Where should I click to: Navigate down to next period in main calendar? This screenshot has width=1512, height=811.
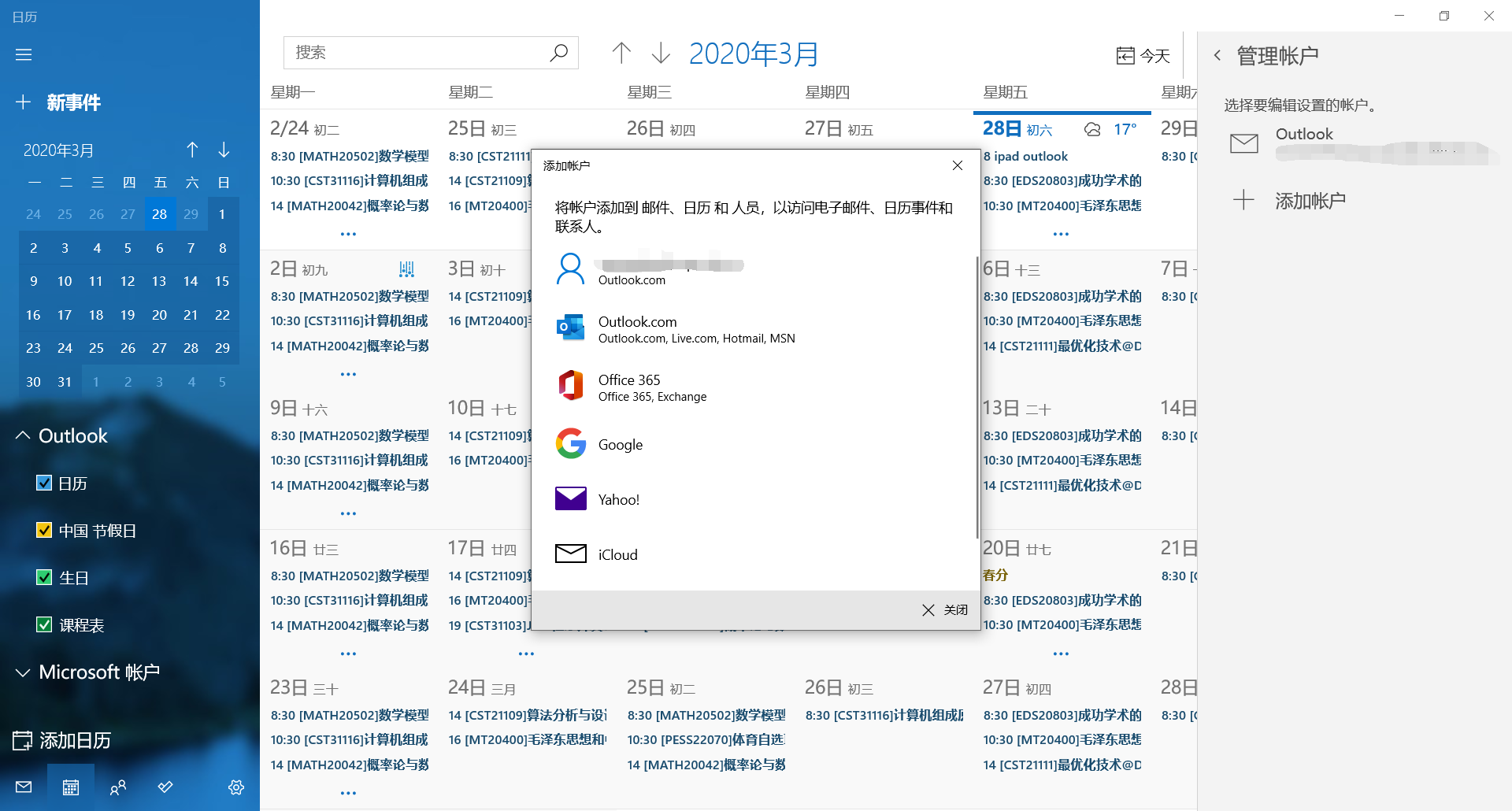661,53
